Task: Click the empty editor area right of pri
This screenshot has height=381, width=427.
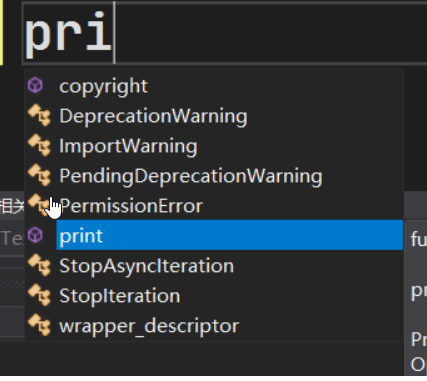Action: (x=270, y=33)
